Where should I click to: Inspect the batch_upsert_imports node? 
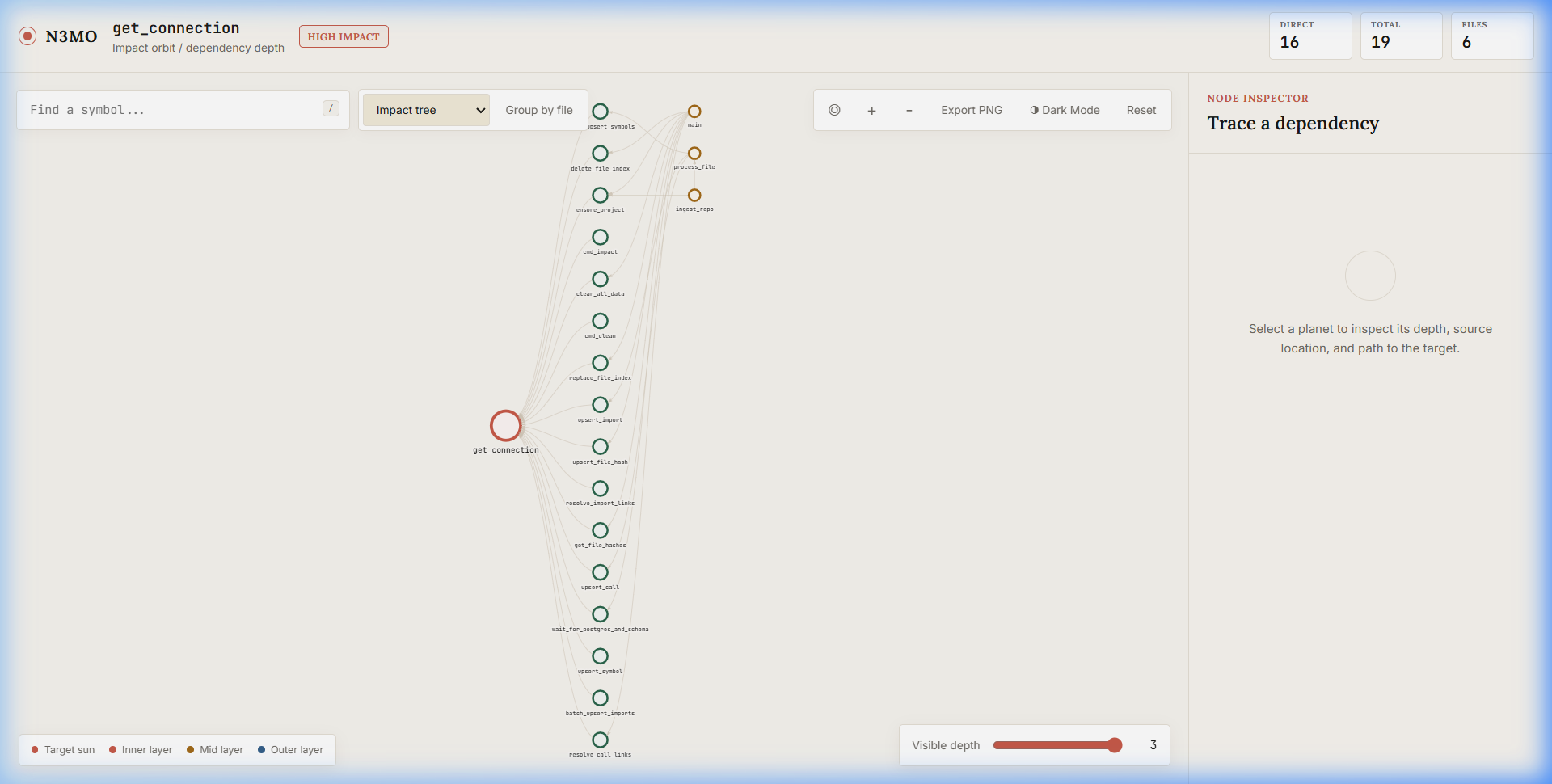point(600,698)
